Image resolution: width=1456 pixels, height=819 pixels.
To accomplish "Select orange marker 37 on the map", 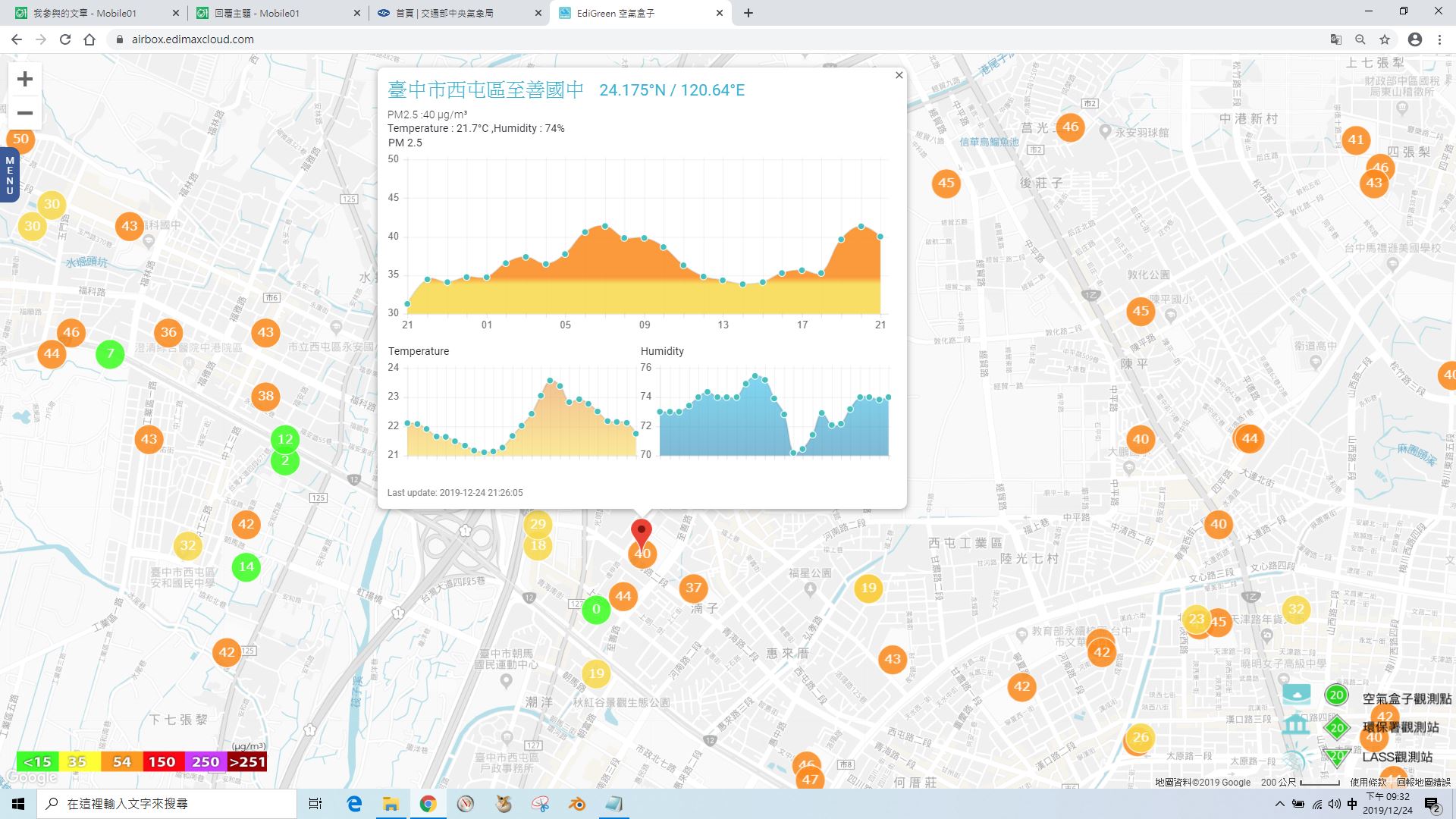I will point(693,588).
